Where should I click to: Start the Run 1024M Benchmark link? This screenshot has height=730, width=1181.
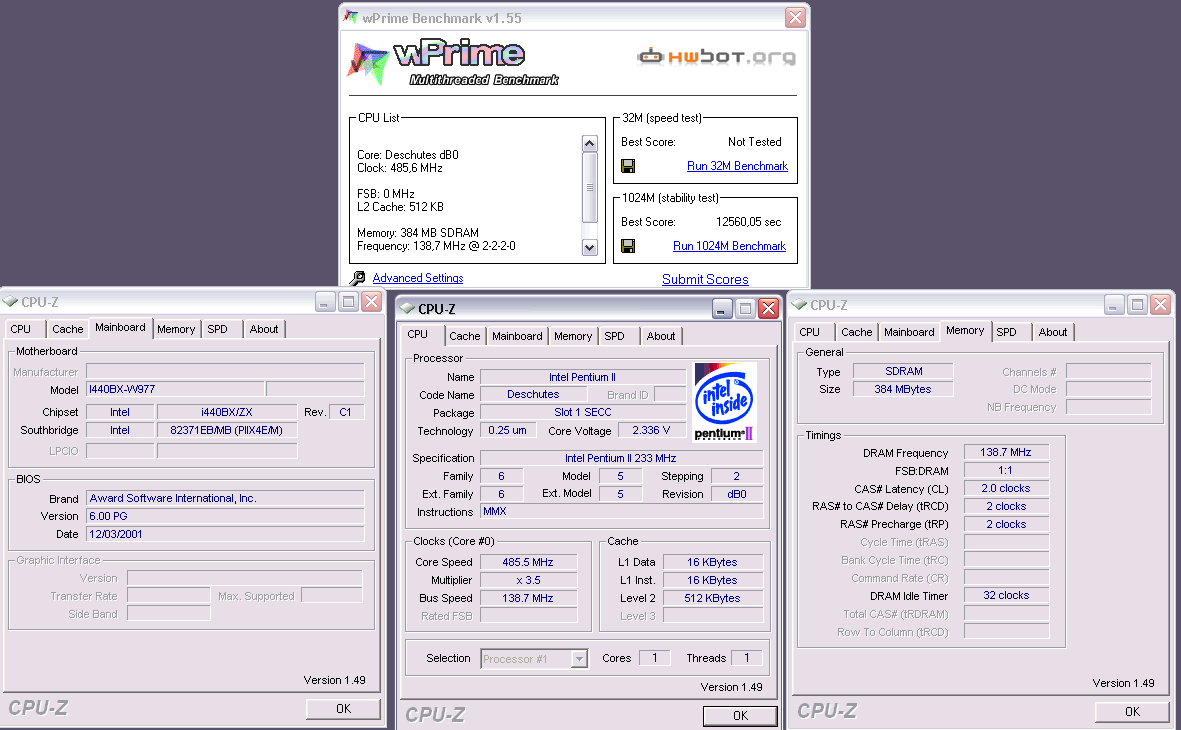coord(729,246)
